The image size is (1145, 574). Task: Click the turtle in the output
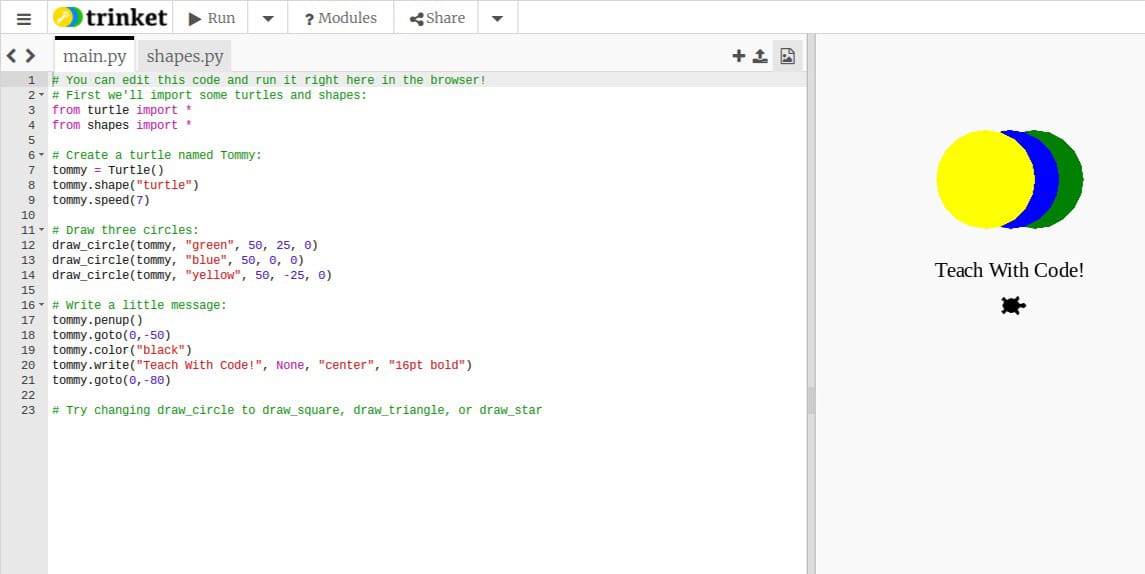point(1013,306)
